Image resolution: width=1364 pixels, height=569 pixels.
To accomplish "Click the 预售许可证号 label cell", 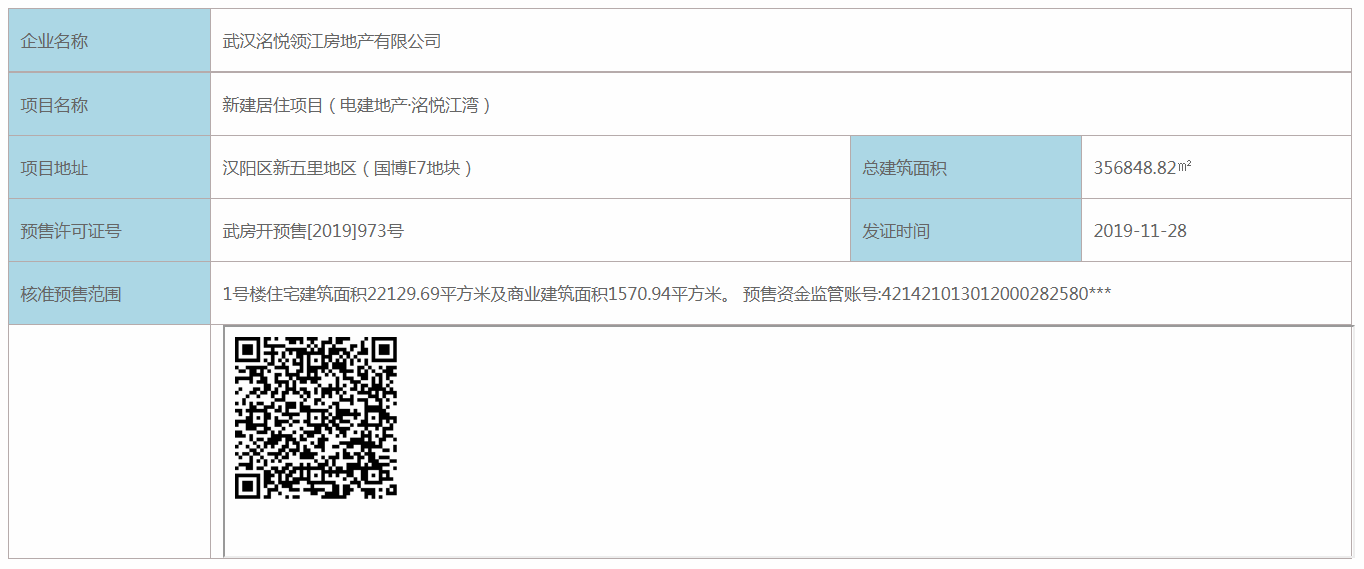I will pos(110,230).
